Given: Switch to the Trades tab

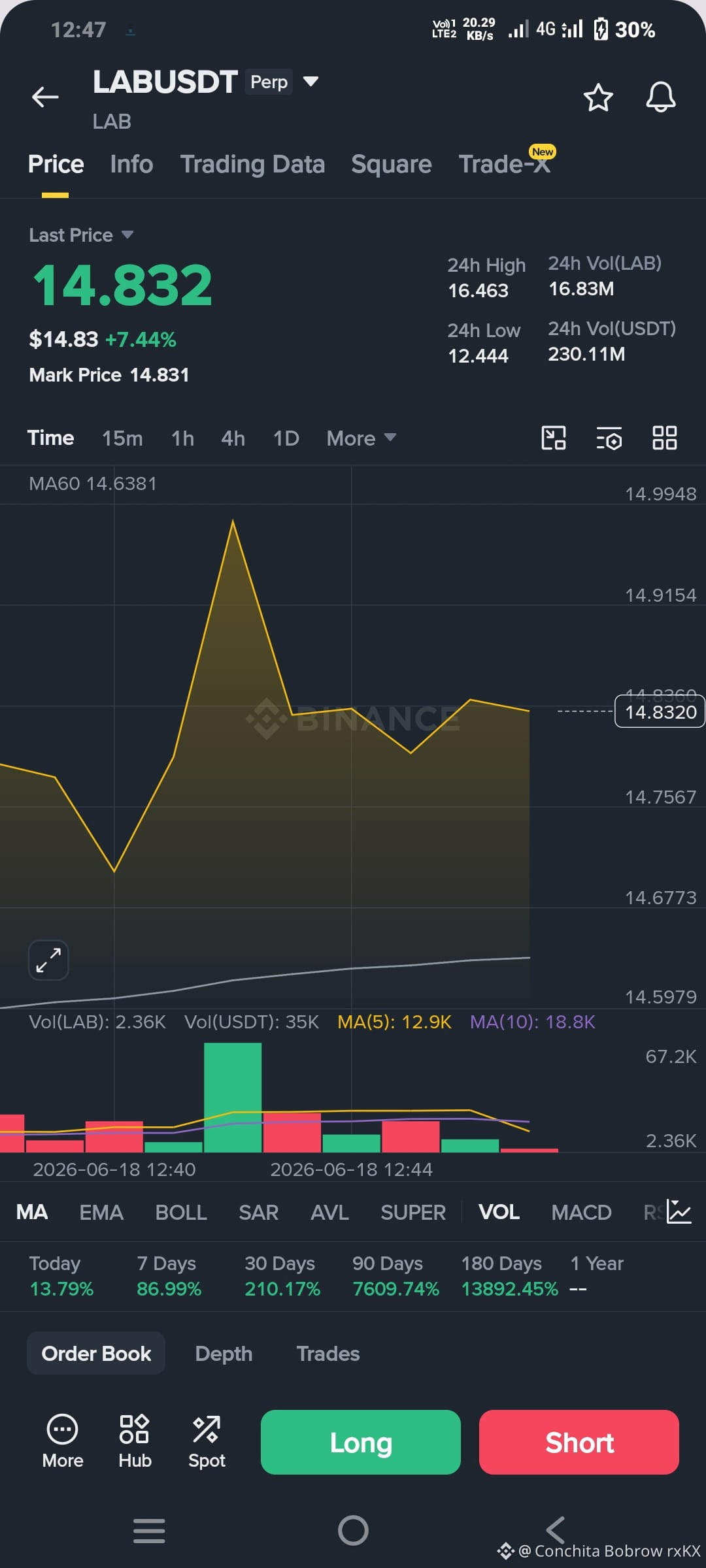Looking at the screenshot, I should (x=328, y=1354).
